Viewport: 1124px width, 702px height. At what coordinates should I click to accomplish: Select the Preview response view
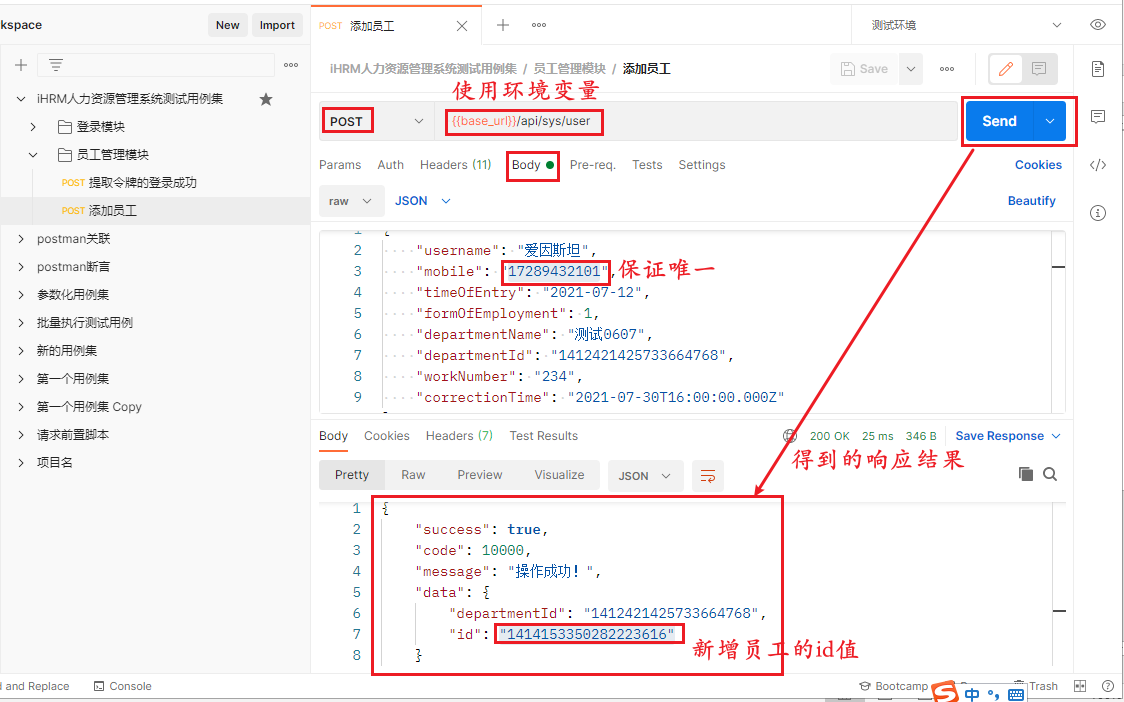point(480,475)
